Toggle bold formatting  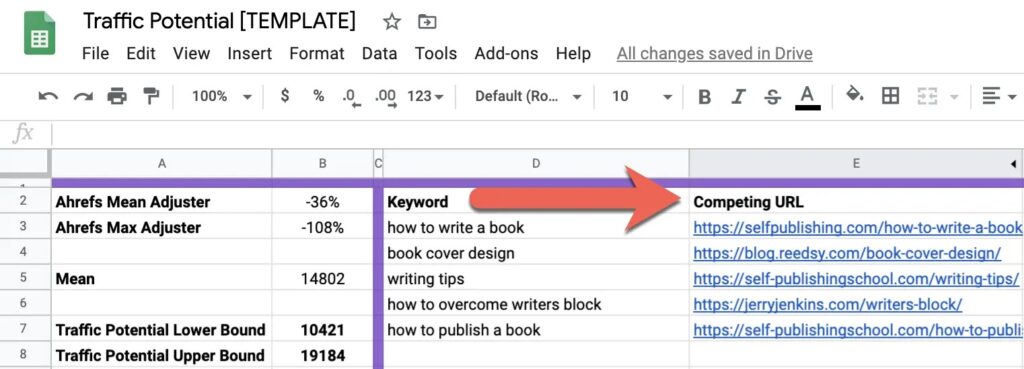pos(704,97)
